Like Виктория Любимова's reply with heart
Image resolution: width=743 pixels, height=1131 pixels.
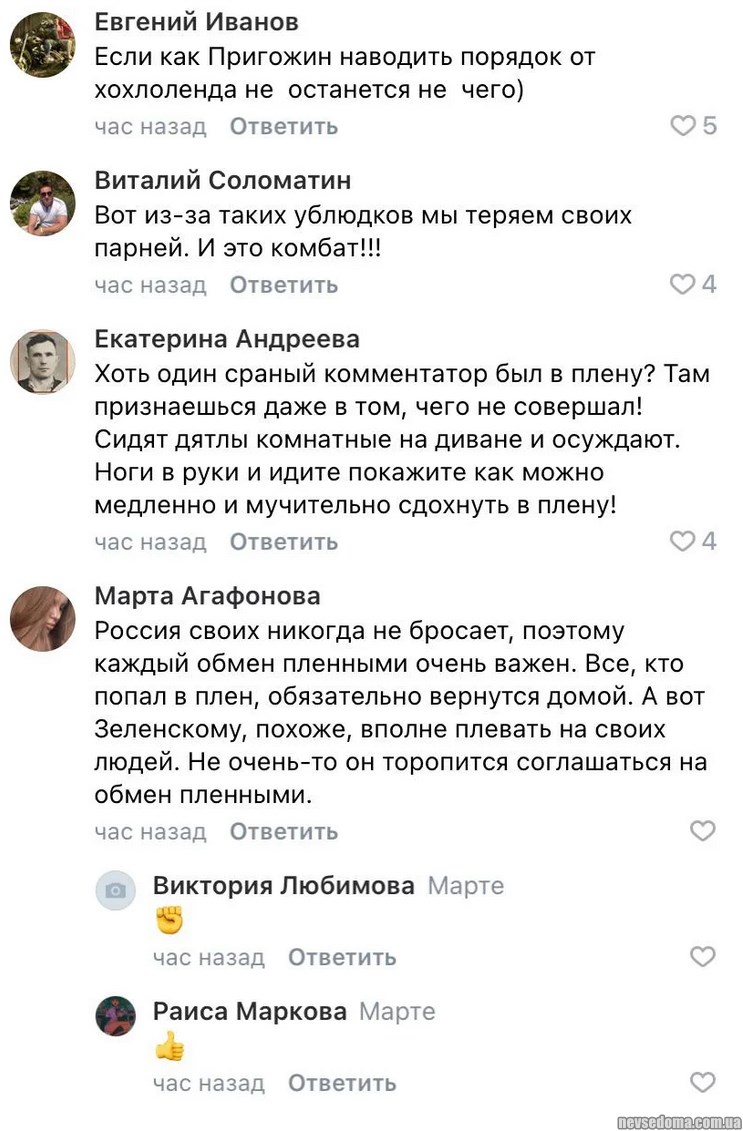(x=704, y=957)
